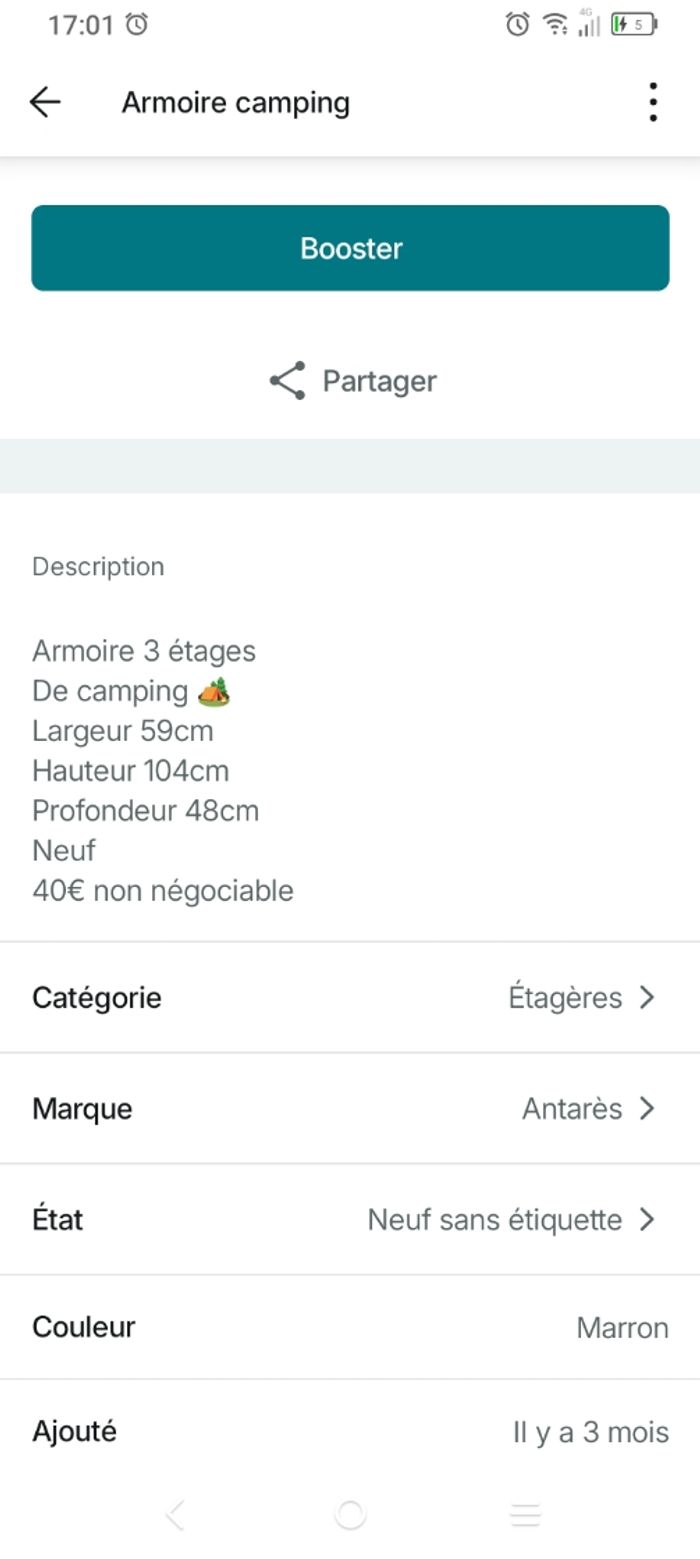Tap the back arrow icon
Viewport: 700px width, 1559px height.
45,102
